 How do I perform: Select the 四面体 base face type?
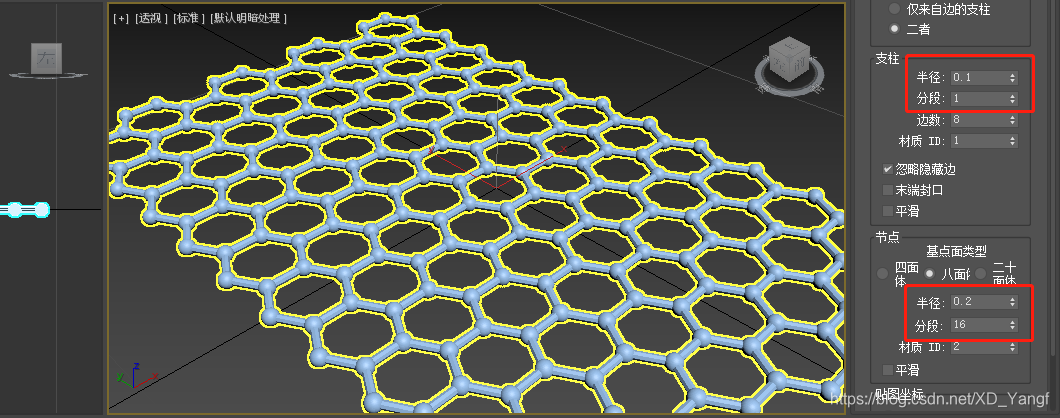[x=882, y=274]
